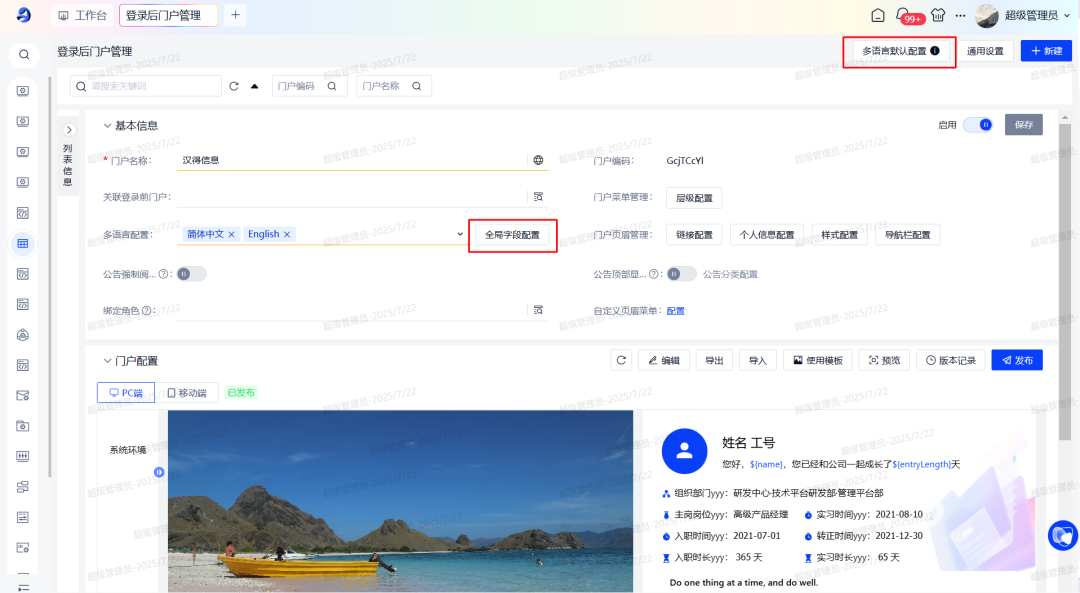The height and width of the screenshot is (593, 1080).
Task: Click the refresh icon next to search box
Action: coord(234,86)
